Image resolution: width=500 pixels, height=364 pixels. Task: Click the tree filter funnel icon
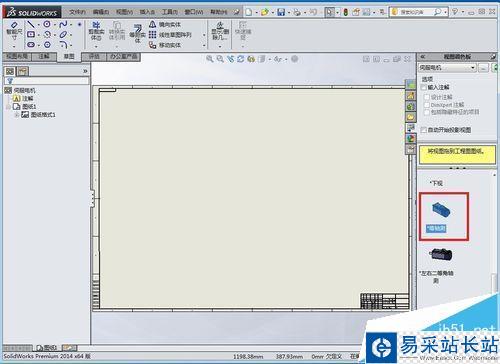(x=10, y=81)
